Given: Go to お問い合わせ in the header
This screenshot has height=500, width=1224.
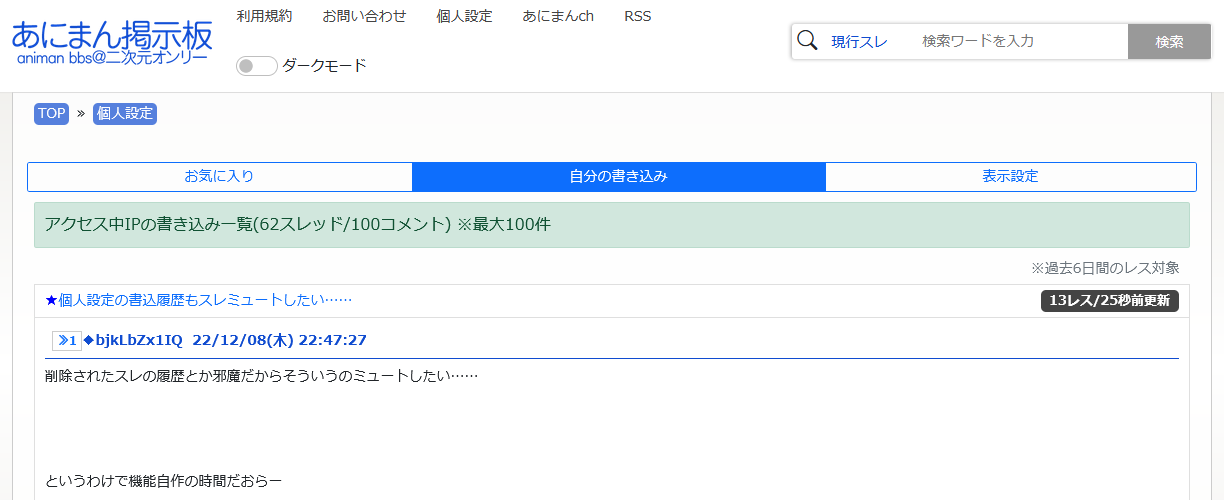Looking at the screenshot, I should [364, 16].
